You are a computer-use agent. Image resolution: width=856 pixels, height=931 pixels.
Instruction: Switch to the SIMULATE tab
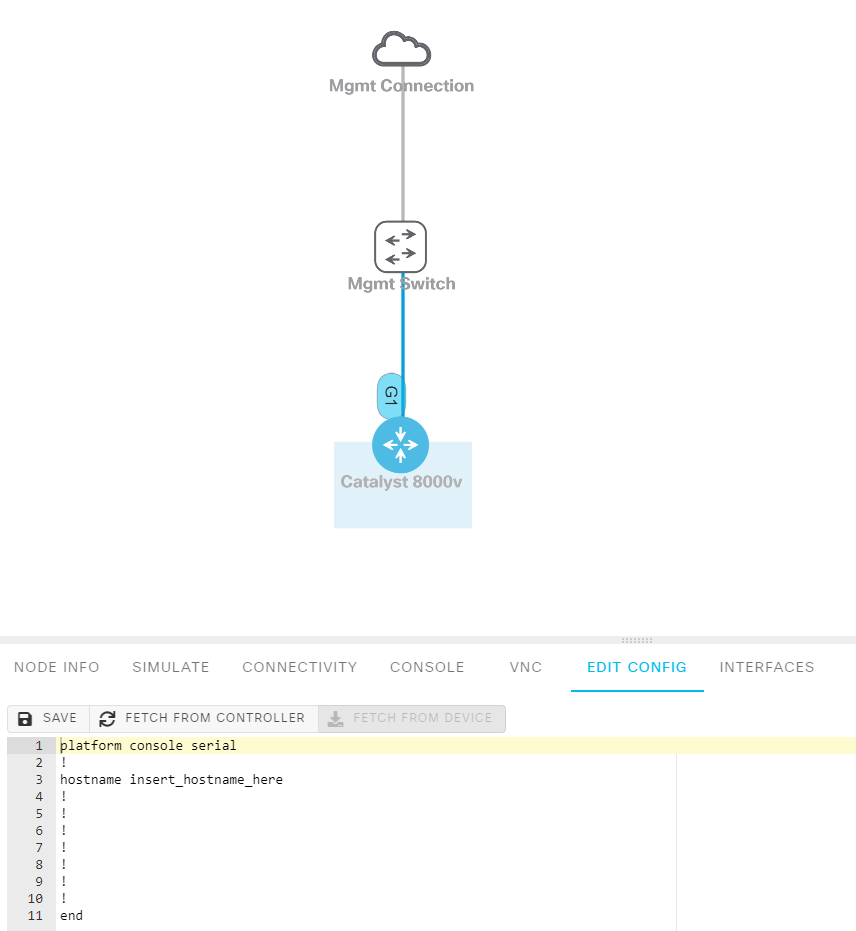coord(171,667)
